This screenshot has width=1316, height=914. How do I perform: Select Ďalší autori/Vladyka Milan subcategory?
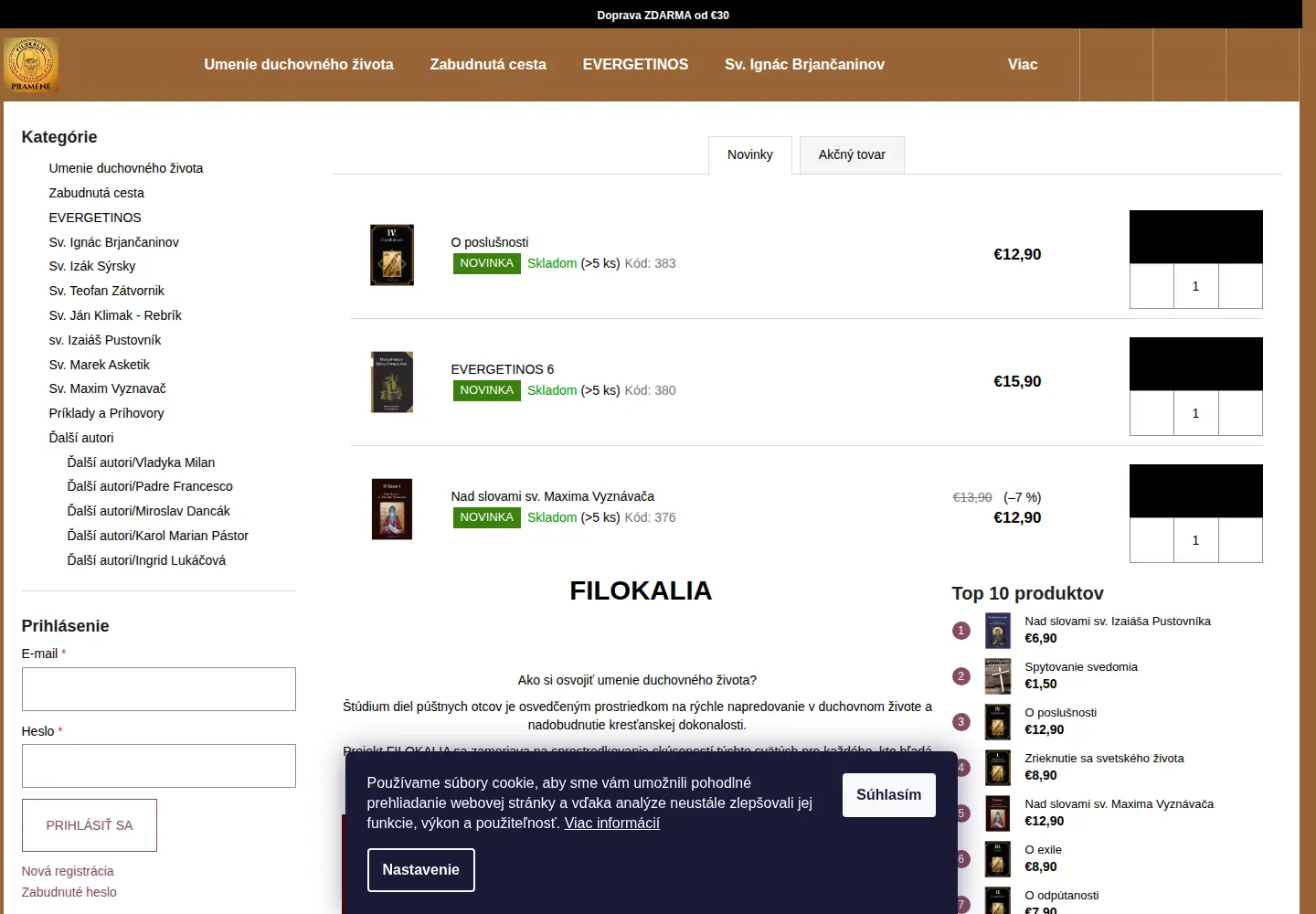coord(142,462)
